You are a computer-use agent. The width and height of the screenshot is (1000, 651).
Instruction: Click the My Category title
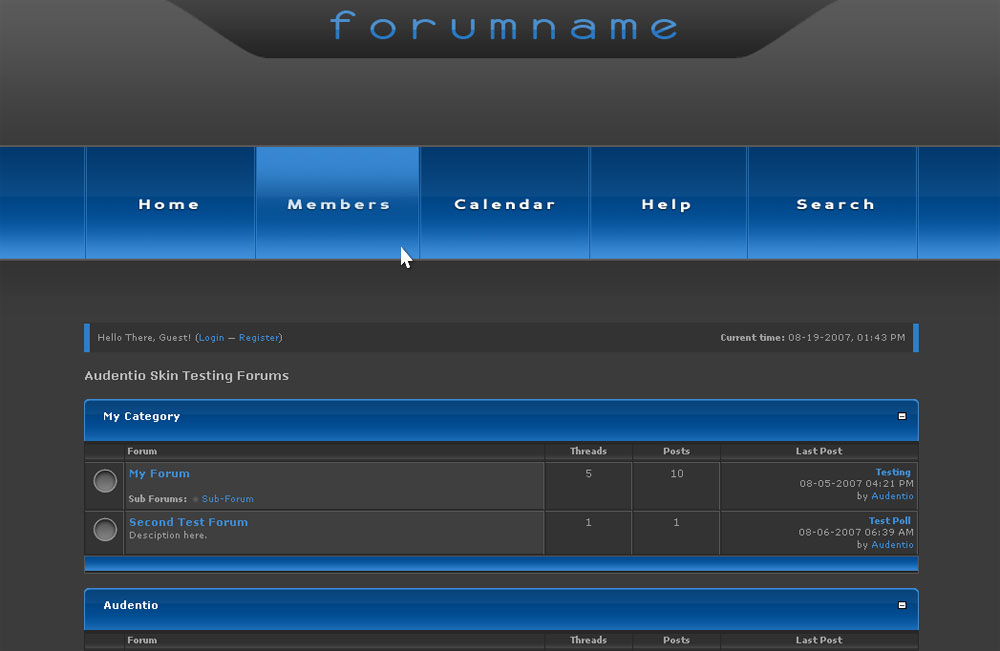tap(142, 416)
